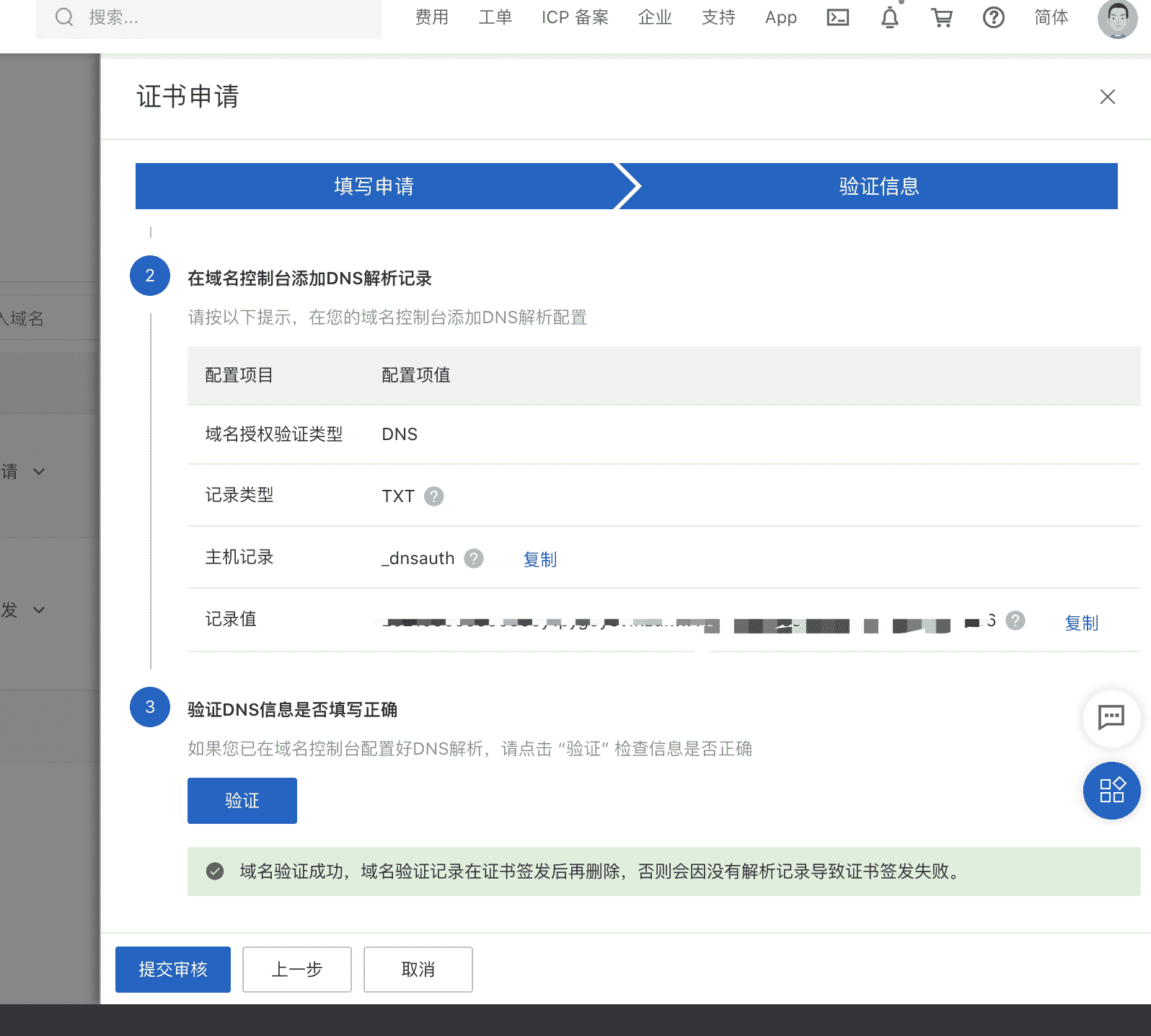Image resolution: width=1151 pixels, height=1036 pixels.
Task: Open the ICP 备案 menu
Action: (x=575, y=17)
